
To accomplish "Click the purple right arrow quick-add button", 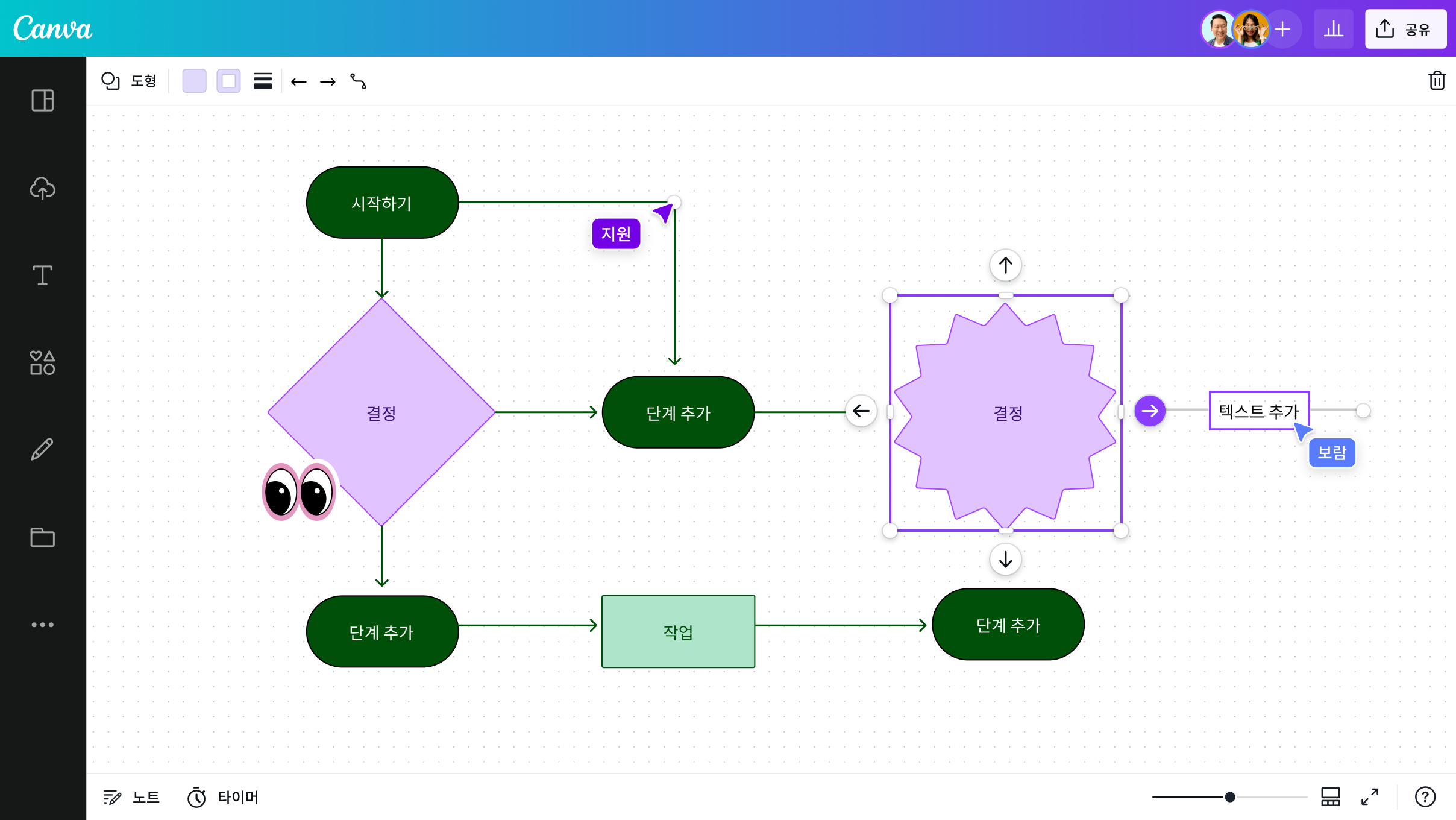I will click(x=1150, y=411).
